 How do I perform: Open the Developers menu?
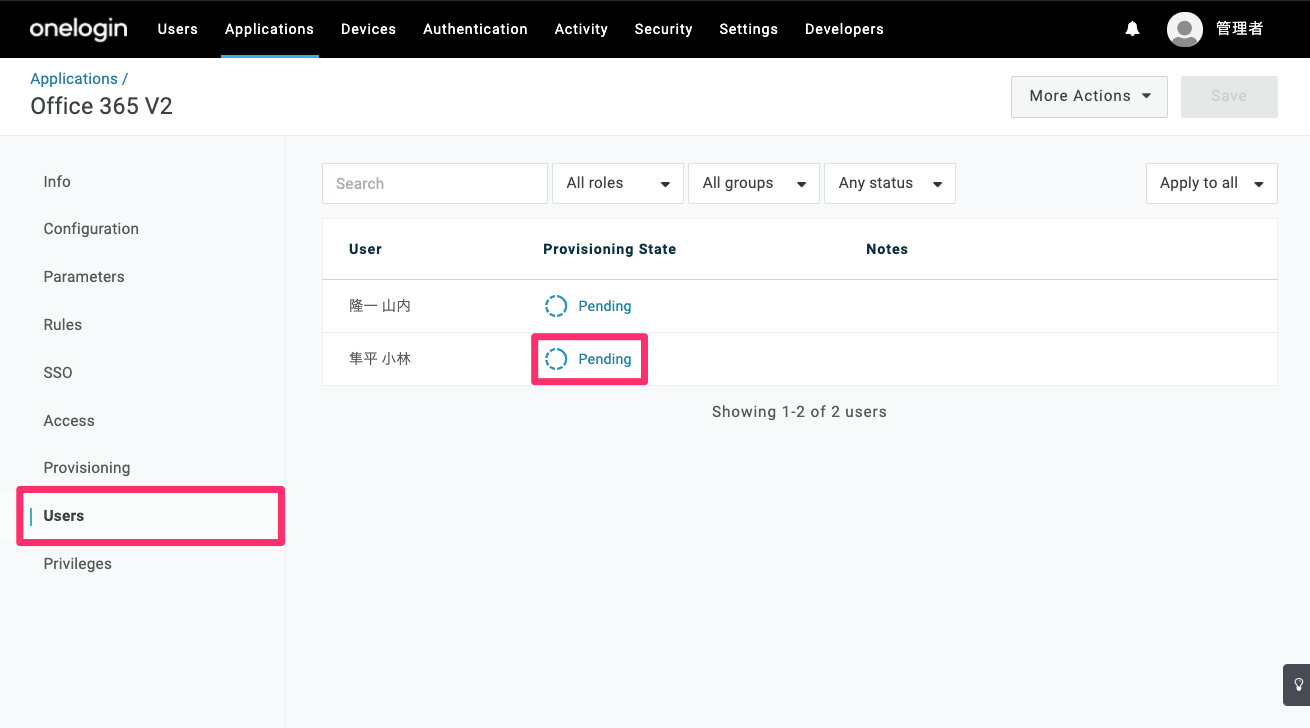pos(844,29)
